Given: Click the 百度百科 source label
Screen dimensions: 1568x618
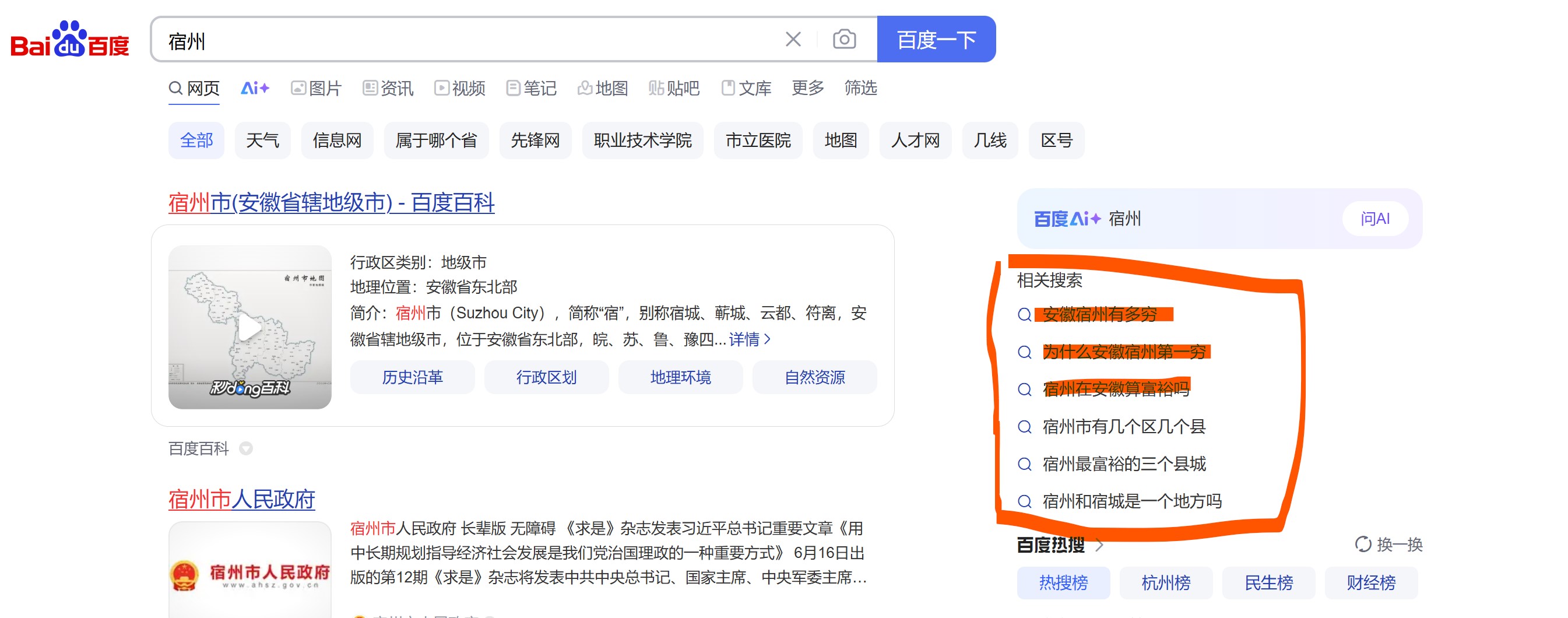Looking at the screenshot, I should 198,450.
